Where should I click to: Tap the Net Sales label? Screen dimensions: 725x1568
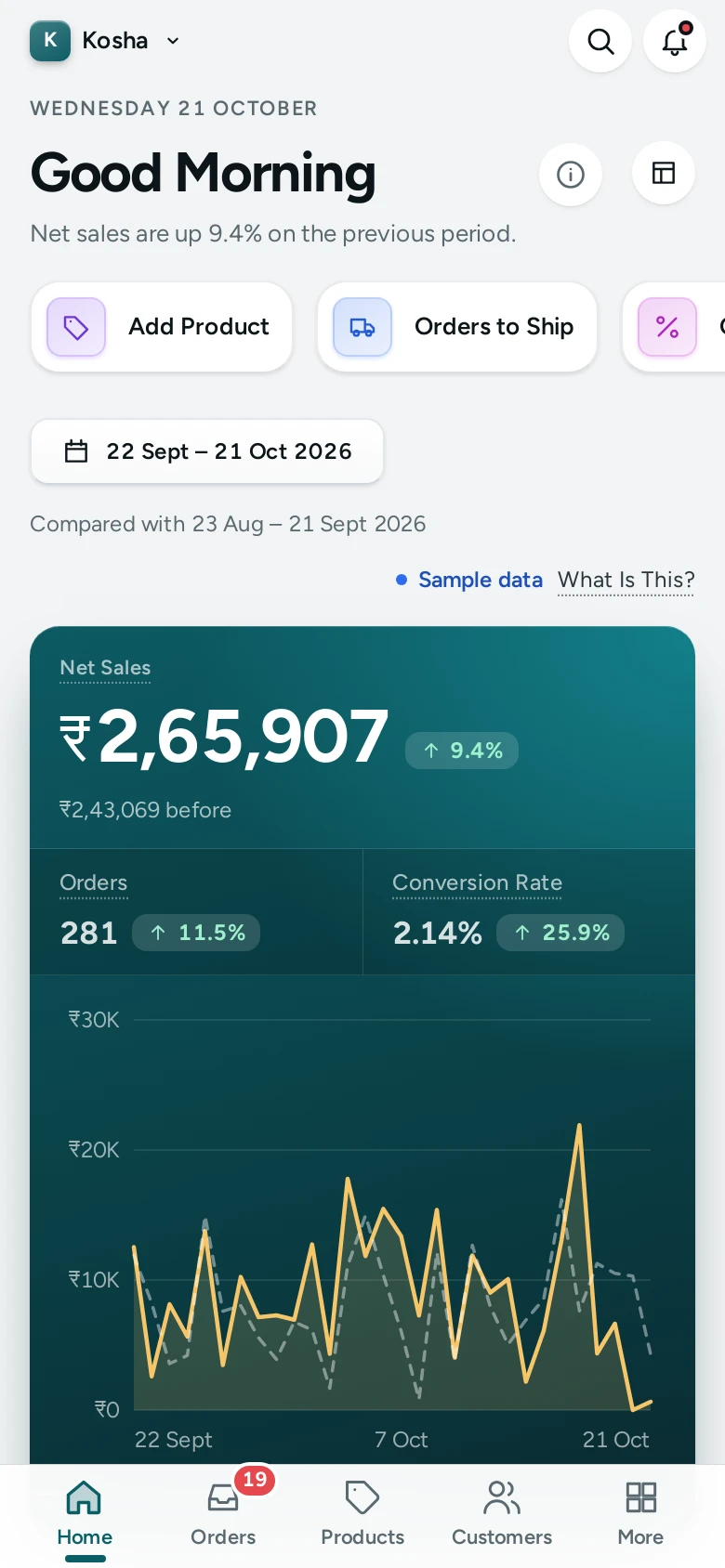point(105,668)
